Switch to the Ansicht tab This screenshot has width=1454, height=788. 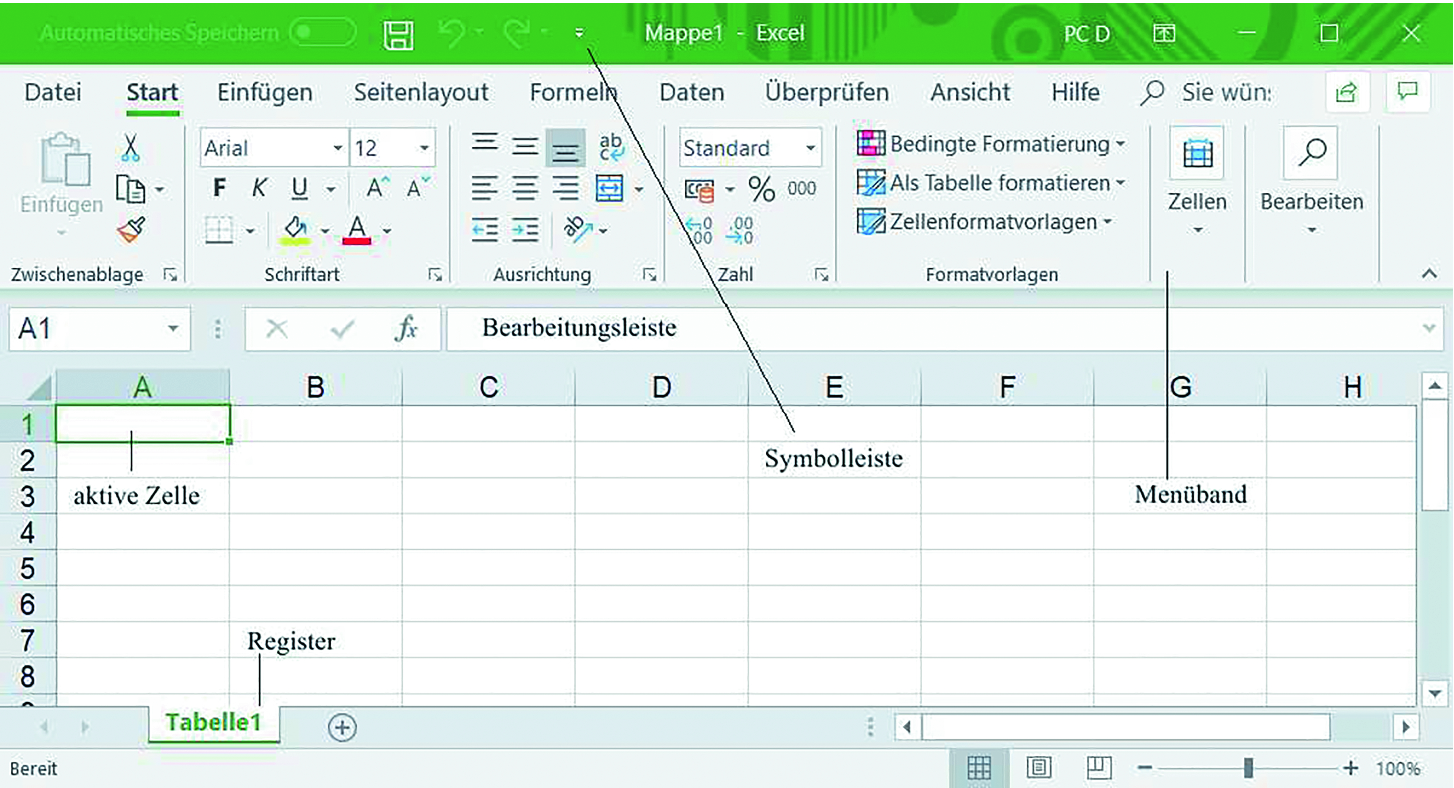[971, 92]
